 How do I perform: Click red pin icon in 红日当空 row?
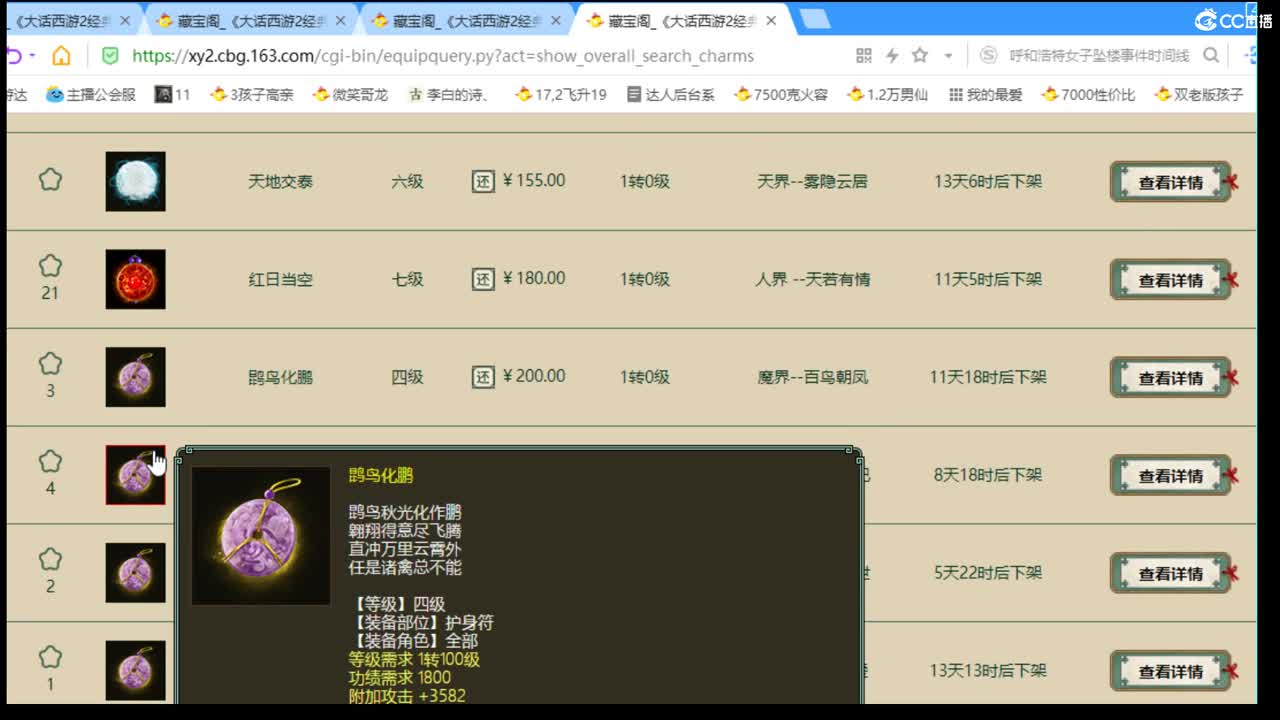(x=1231, y=280)
